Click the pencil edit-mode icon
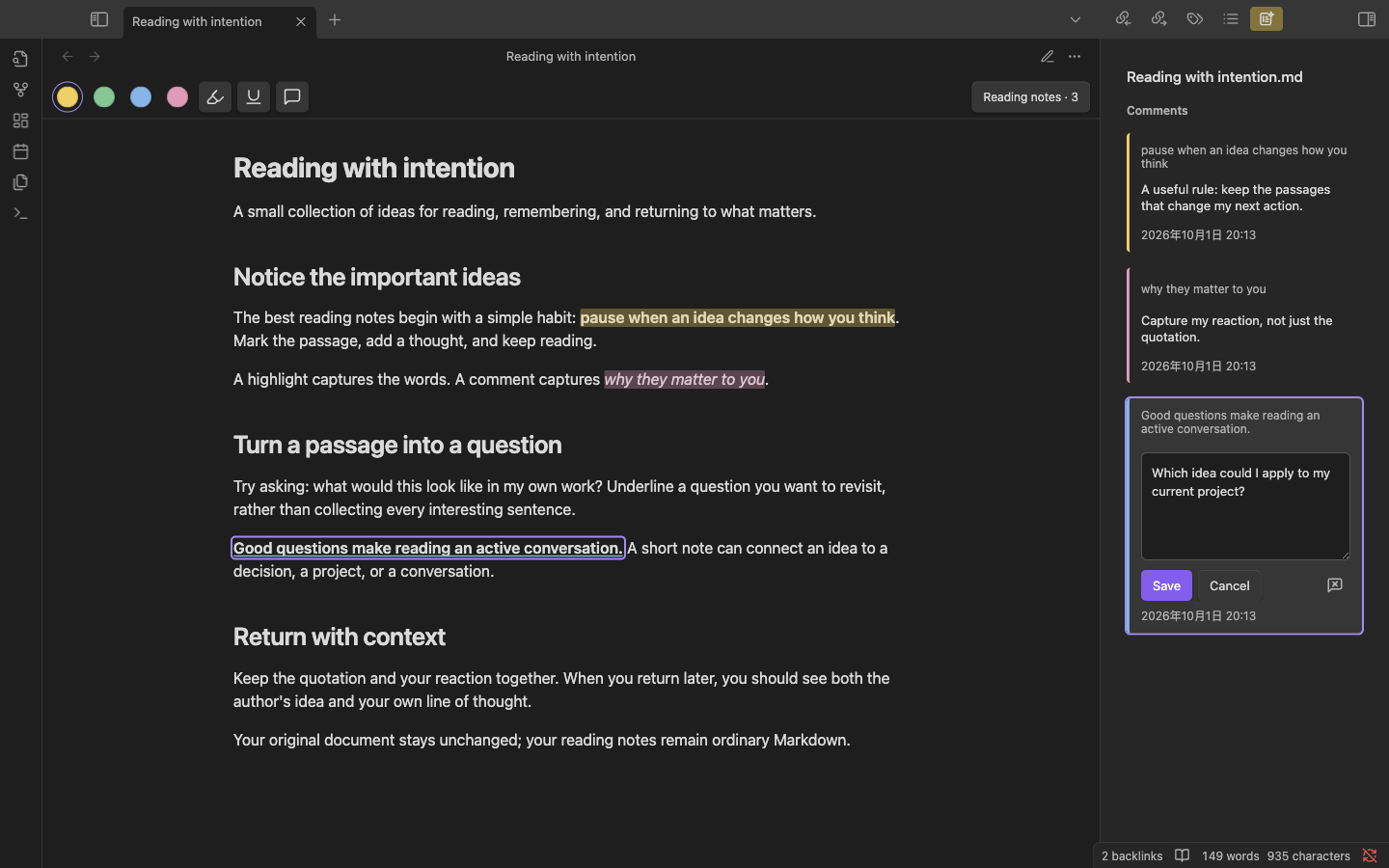The width and height of the screenshot is (1389, 868). [x=1048, y=57]
